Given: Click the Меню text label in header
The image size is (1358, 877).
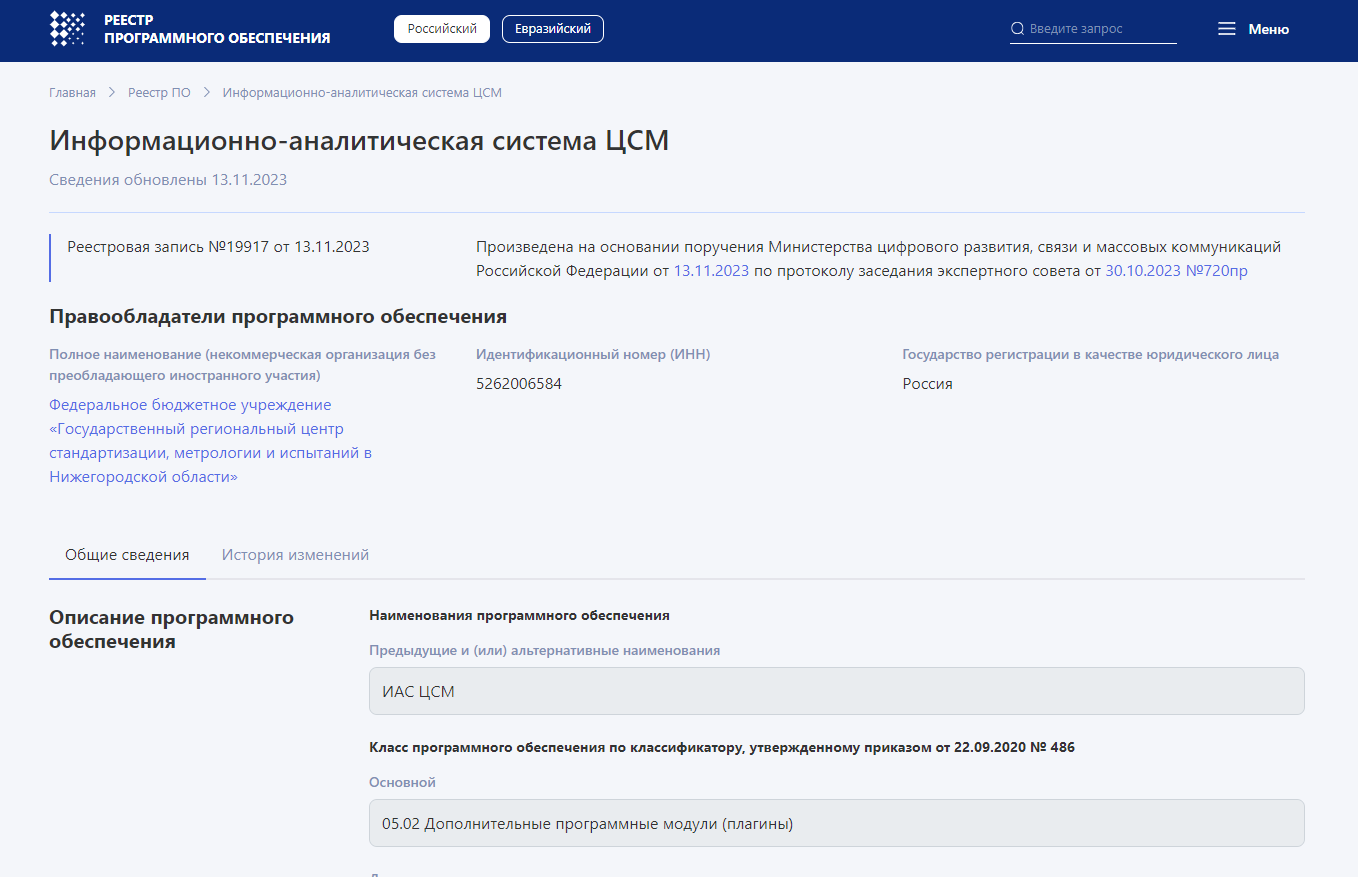Looking at the screenshot, I should point(1268,29).
